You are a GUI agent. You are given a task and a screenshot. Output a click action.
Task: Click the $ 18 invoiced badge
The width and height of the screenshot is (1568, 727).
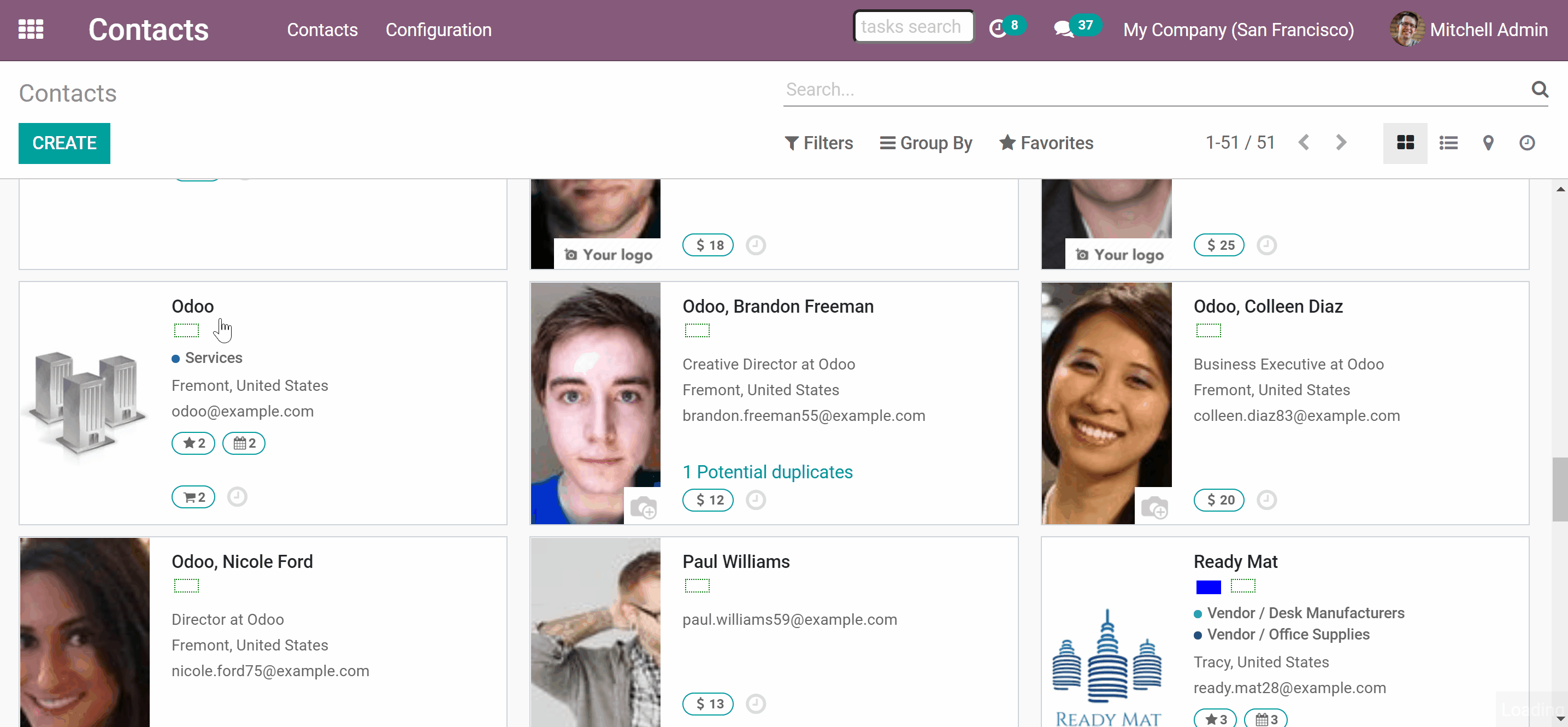(708, 245)
